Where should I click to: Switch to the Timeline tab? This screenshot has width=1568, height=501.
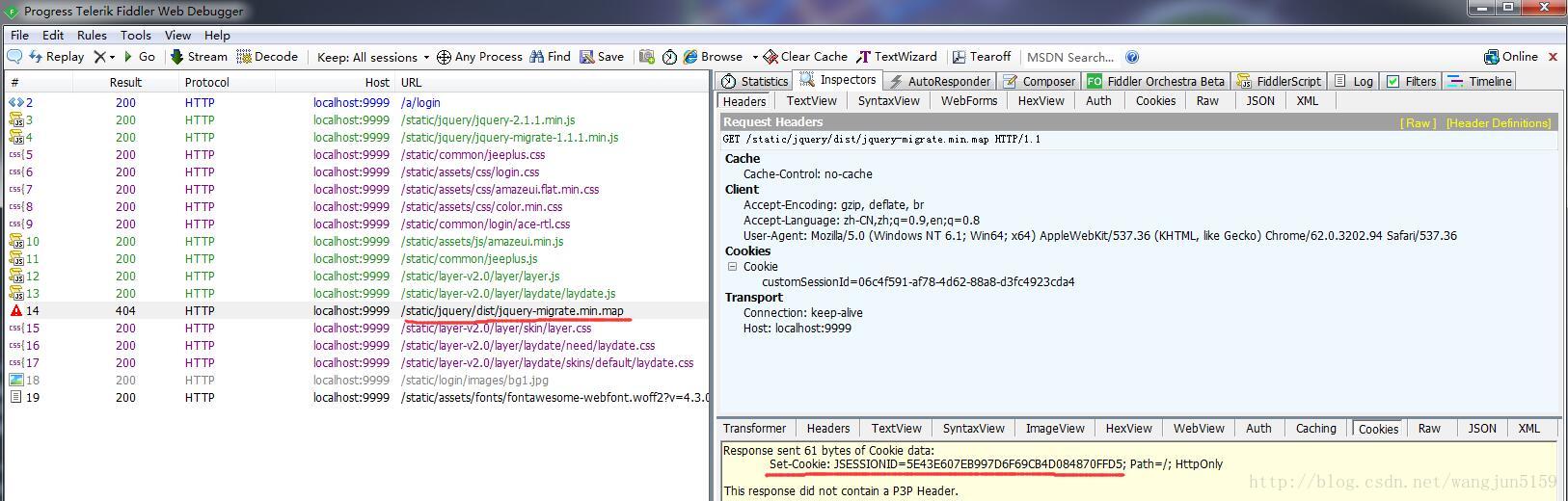coord(1480,81)
